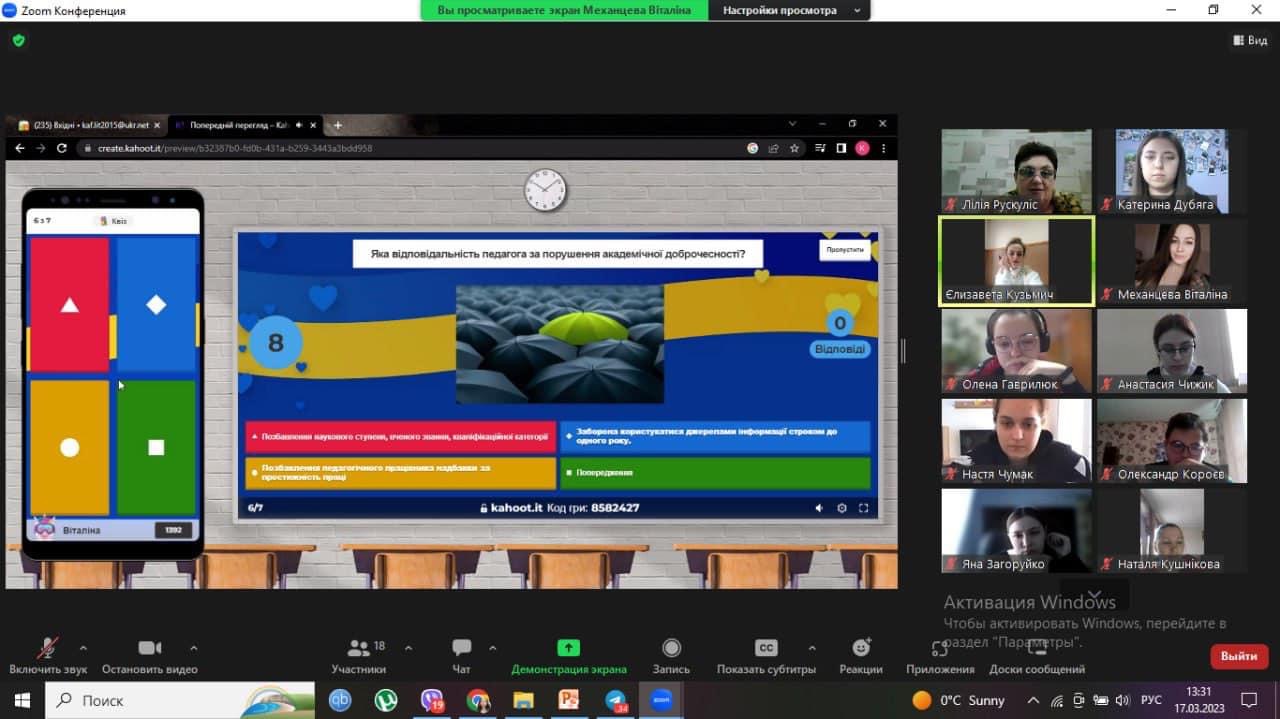
Task: Open browser profile avatar K
Action: click(862, 148)
